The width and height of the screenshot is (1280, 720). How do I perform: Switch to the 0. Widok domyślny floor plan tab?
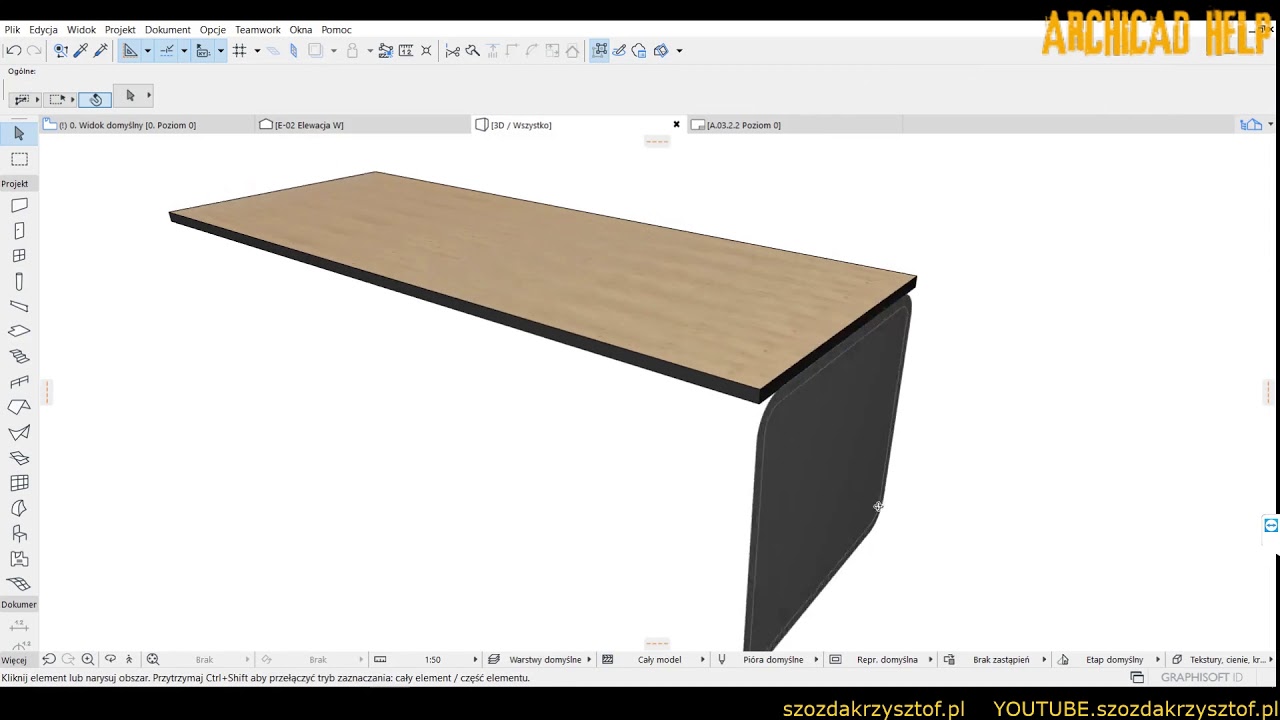pyautogui.click(x=146, y=125)
